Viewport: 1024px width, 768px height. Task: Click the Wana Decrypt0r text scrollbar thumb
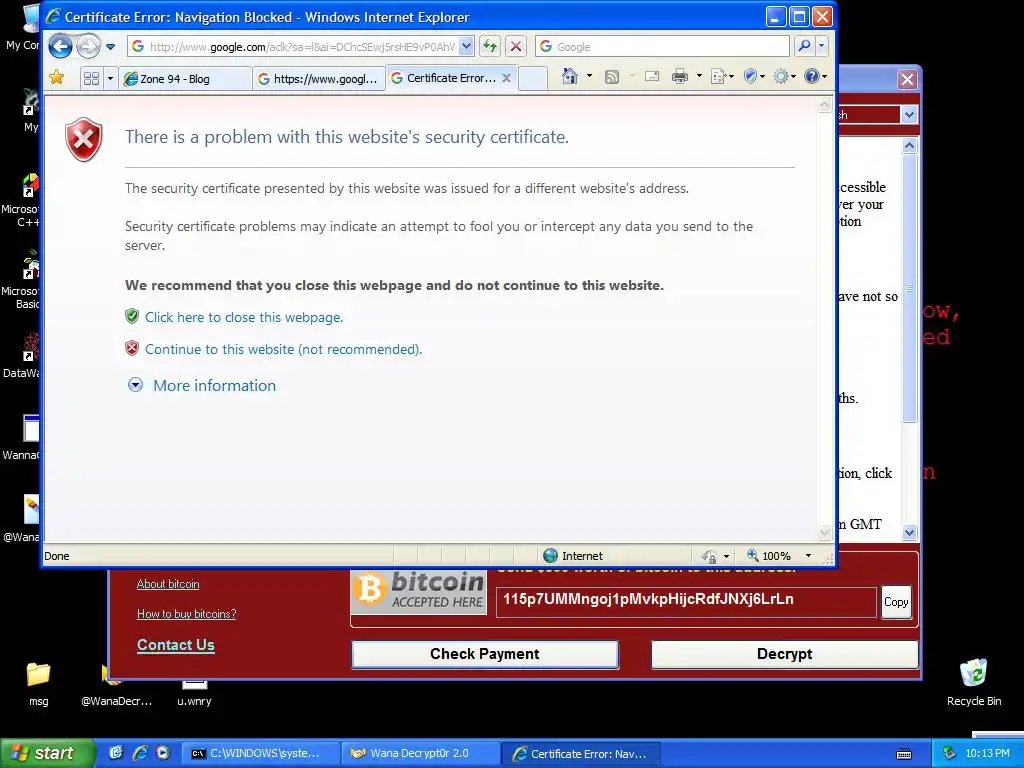pos(910,287)
